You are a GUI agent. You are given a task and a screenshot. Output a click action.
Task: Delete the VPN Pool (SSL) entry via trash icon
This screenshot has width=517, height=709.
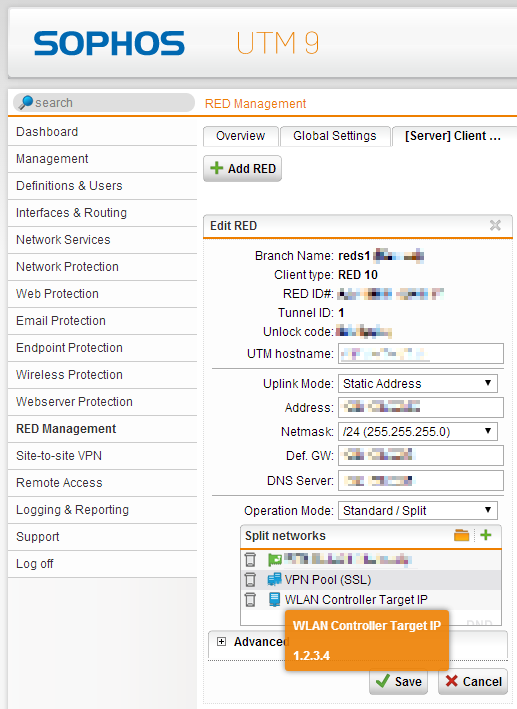coord(250,579)
